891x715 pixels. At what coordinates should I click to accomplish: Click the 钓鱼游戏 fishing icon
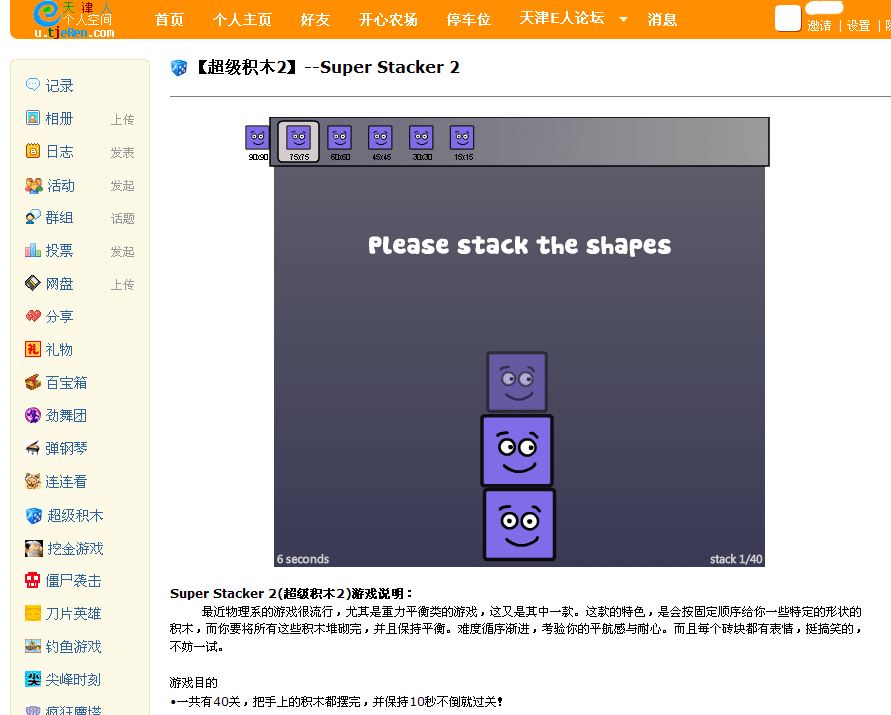(33, 646)
